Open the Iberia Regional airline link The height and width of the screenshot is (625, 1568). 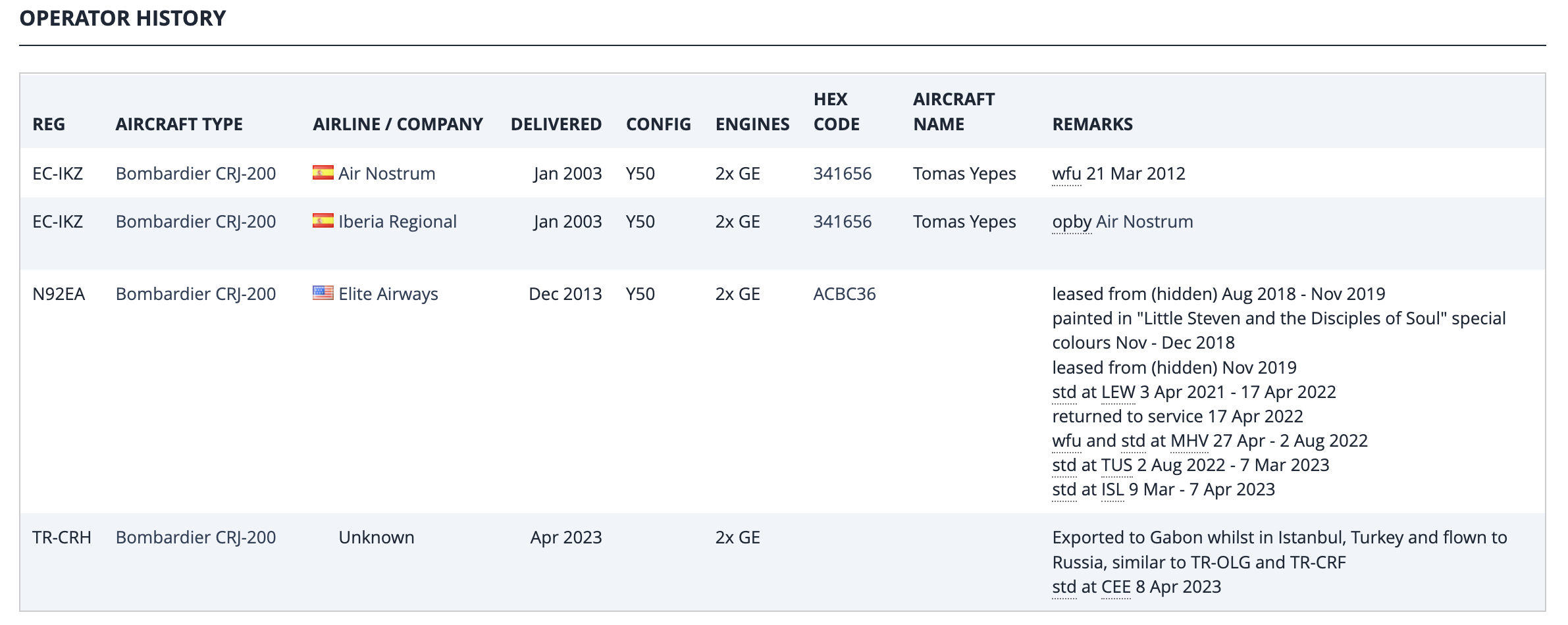tap(397, 222)
